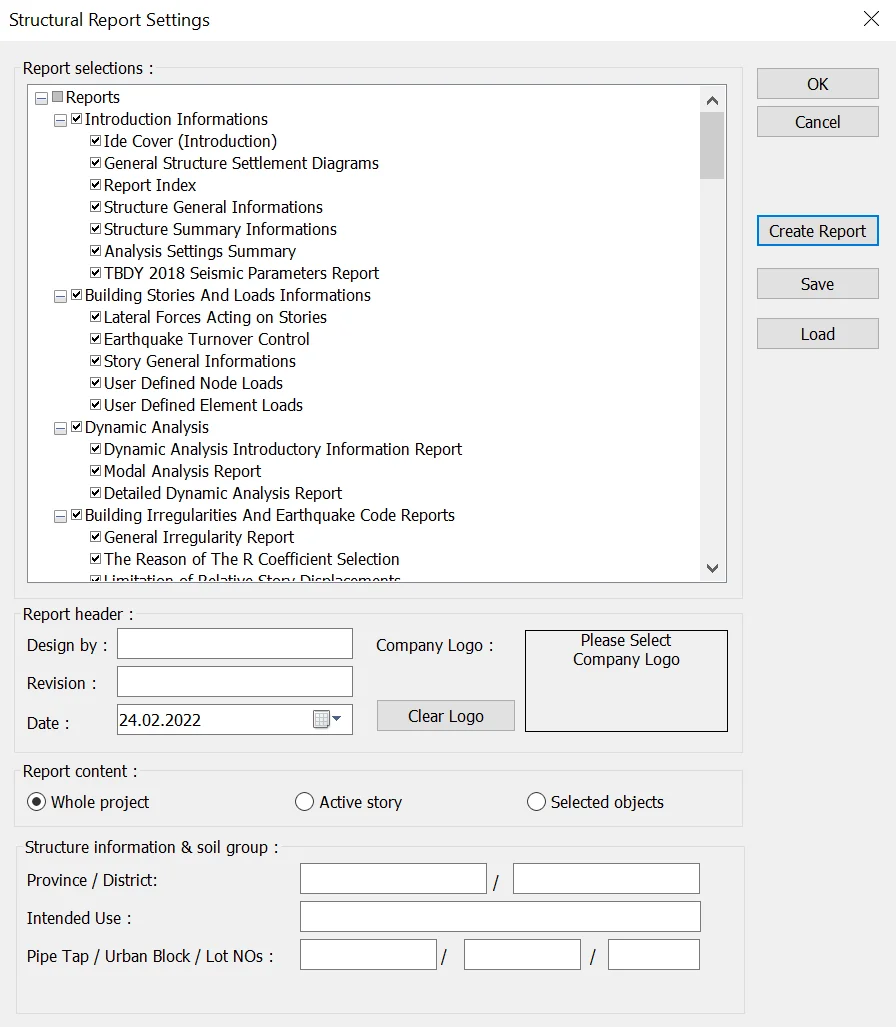Click the Create Report button
The width and height of the screenshot is (896, 1027).
coord(817,231)
